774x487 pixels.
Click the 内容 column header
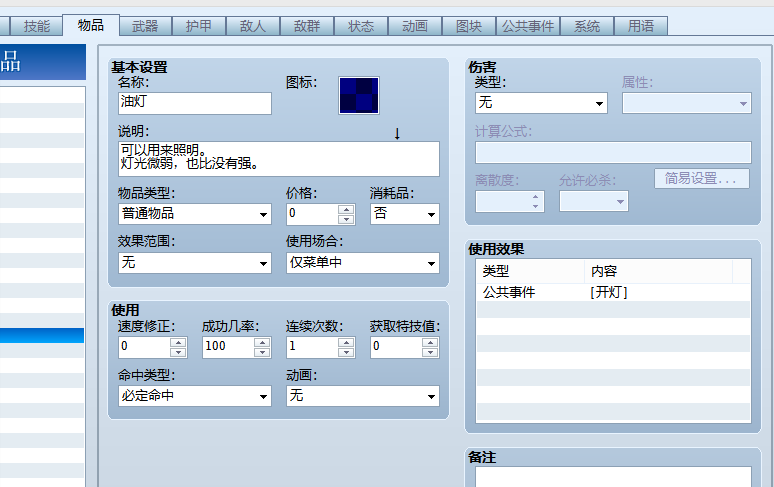[x=658, y=271]
